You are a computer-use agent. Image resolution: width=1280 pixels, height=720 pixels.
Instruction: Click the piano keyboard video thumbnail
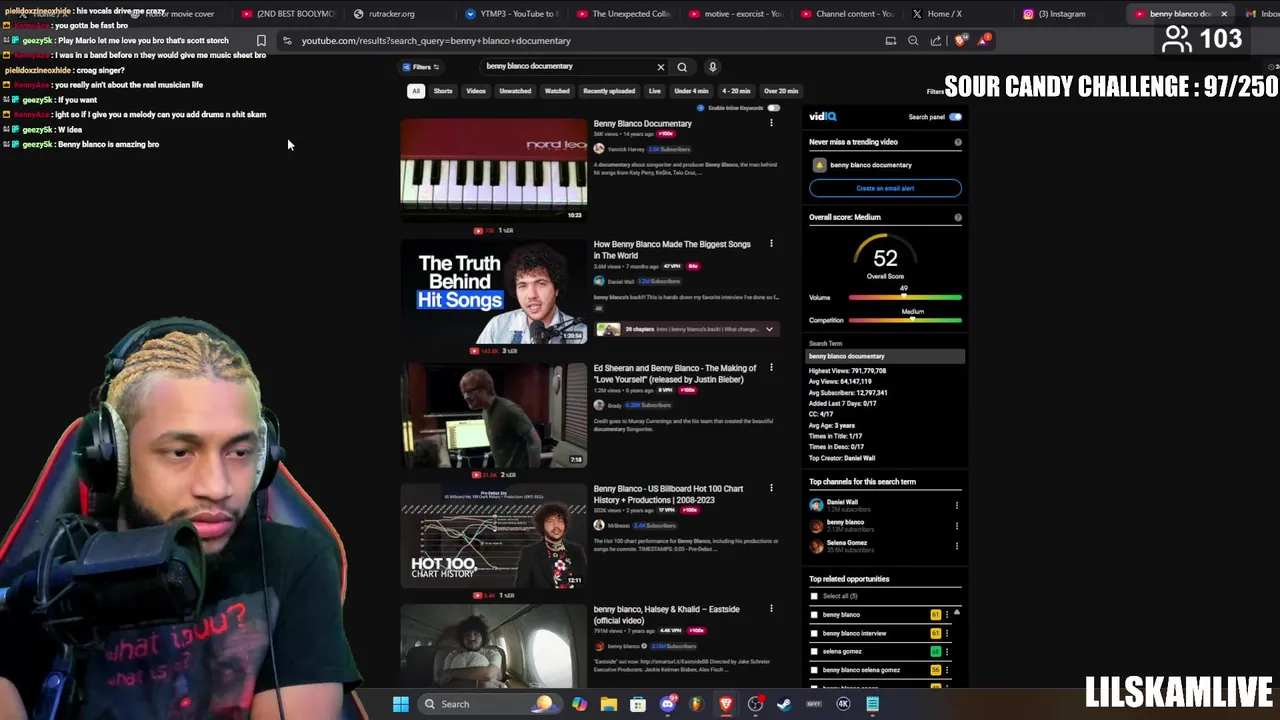pyautogui.click(x=494, y=171)
